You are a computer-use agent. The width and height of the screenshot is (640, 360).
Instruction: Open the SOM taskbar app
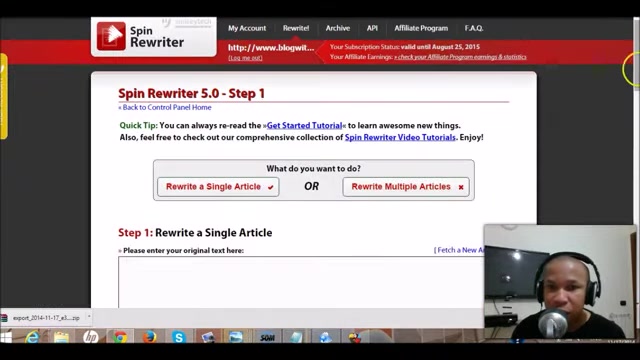click(267, 337)
